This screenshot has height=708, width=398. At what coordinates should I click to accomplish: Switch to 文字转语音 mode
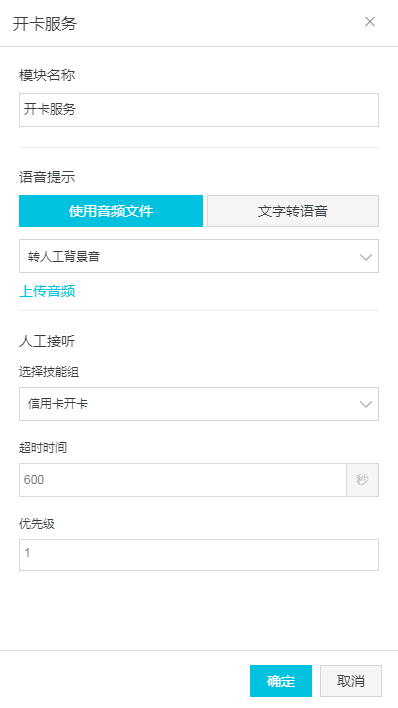(293, 211)
